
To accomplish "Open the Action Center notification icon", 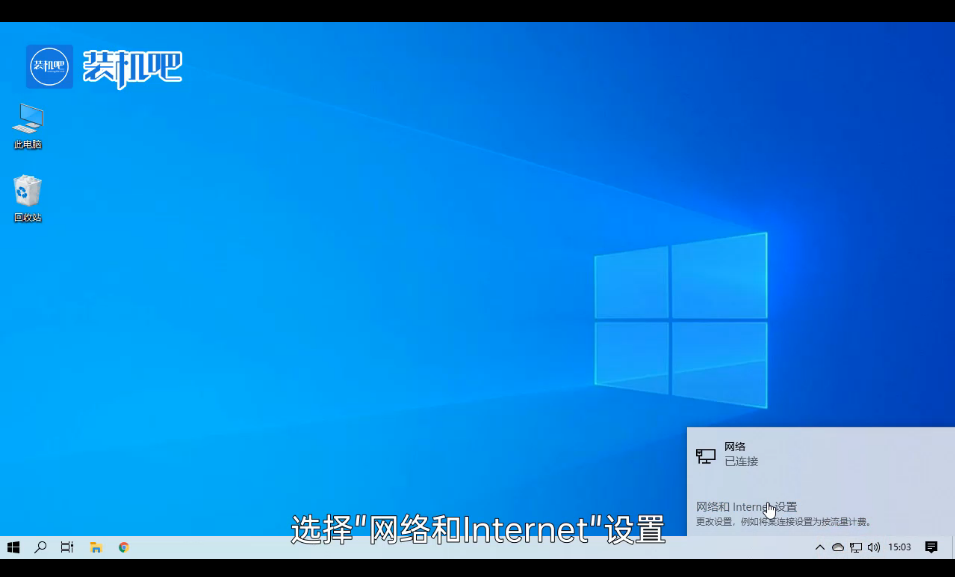I will [x=931, y=547].
